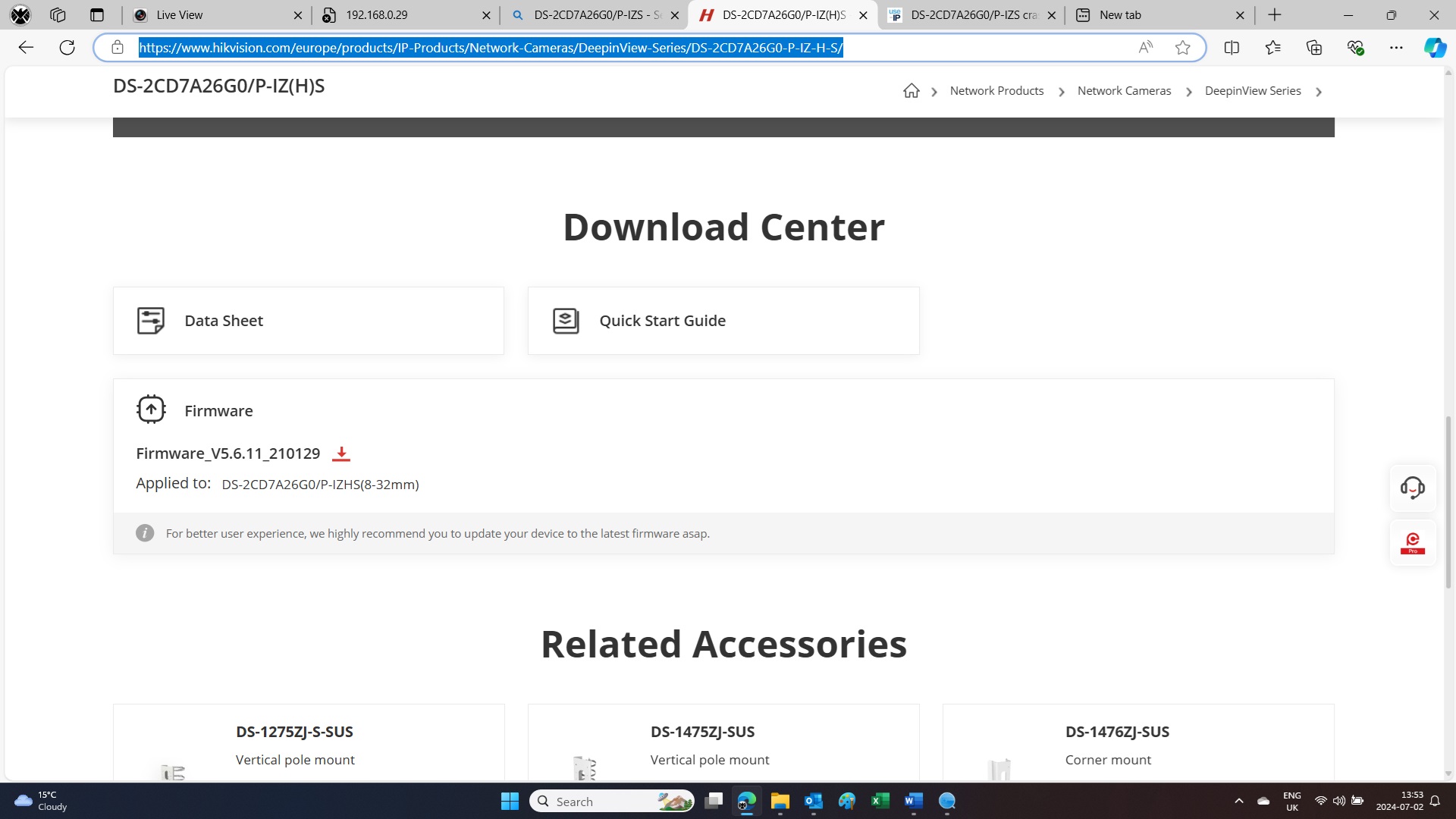
Task: Open Read Aloud in address bar
Action: [1145, 48]
